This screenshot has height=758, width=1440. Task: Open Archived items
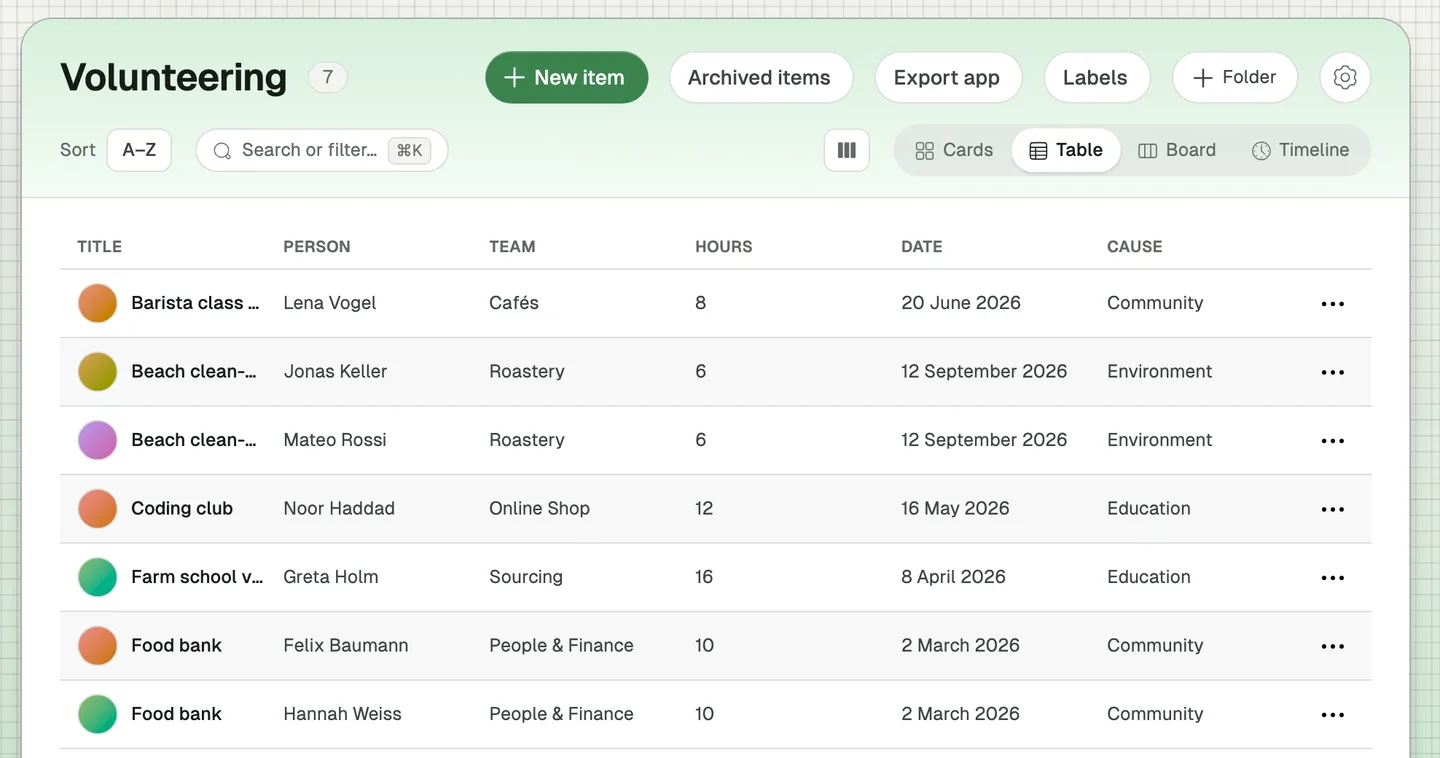click(760, 77)
